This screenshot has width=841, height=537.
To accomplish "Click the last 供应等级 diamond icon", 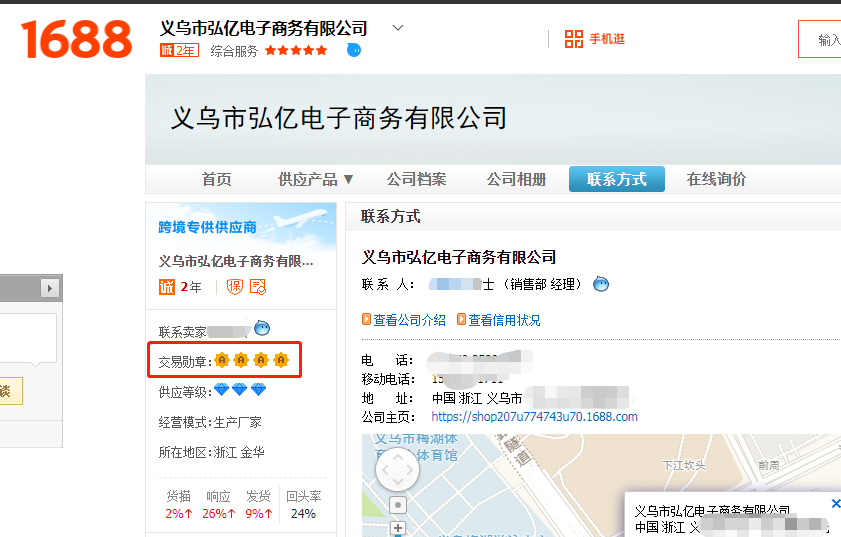I will tap(259, 389).
